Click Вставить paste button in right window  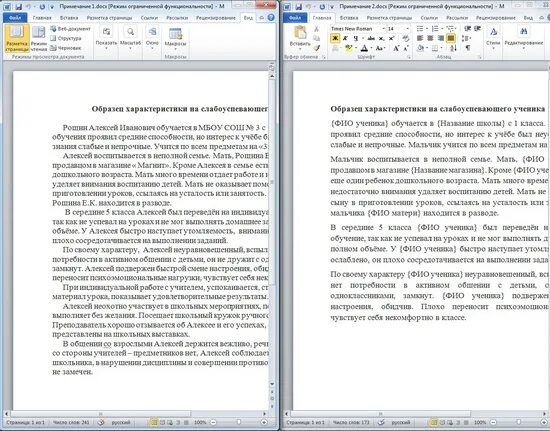(300, 37)
